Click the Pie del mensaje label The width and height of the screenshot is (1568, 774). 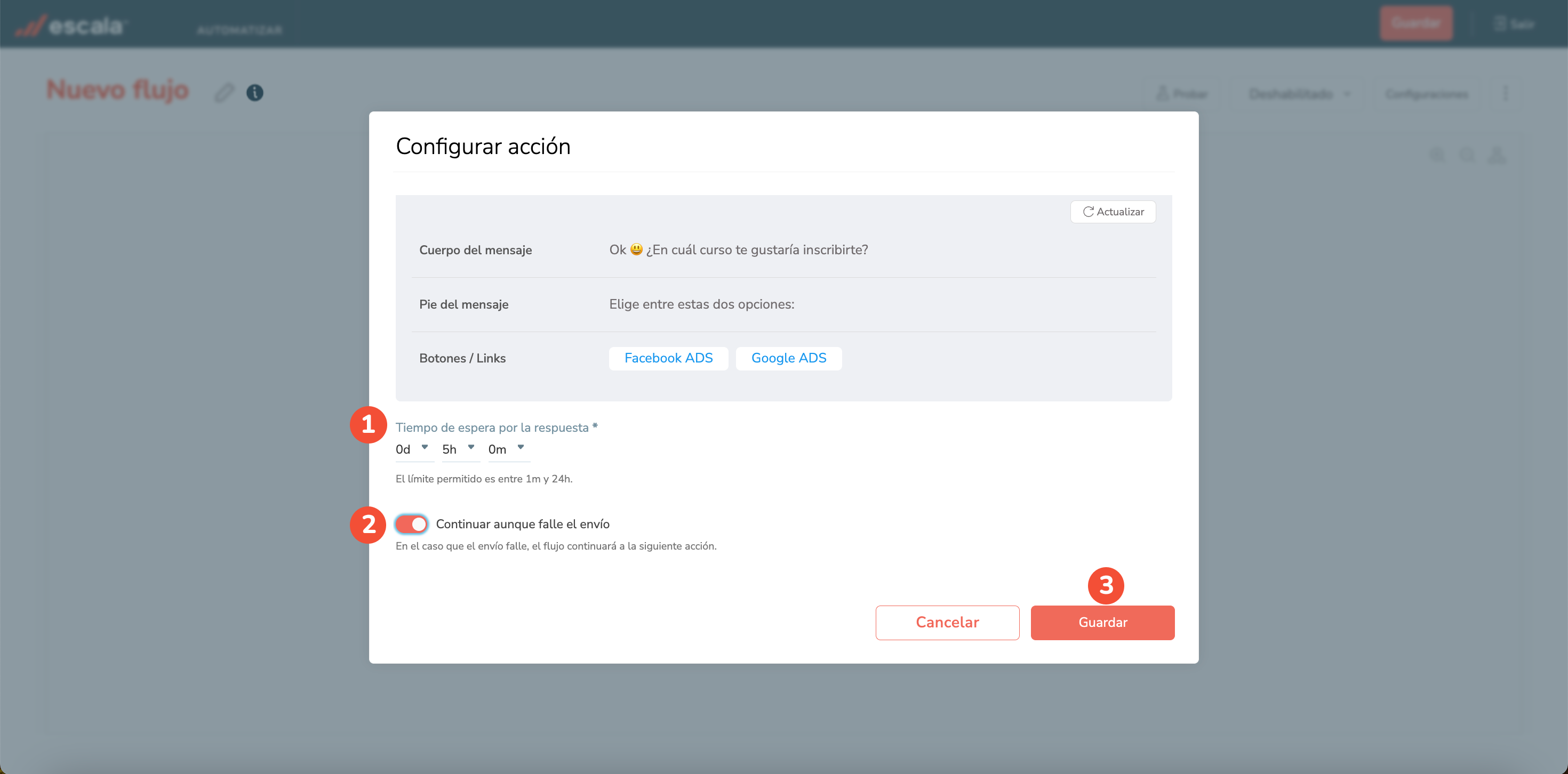click(464, 304)
